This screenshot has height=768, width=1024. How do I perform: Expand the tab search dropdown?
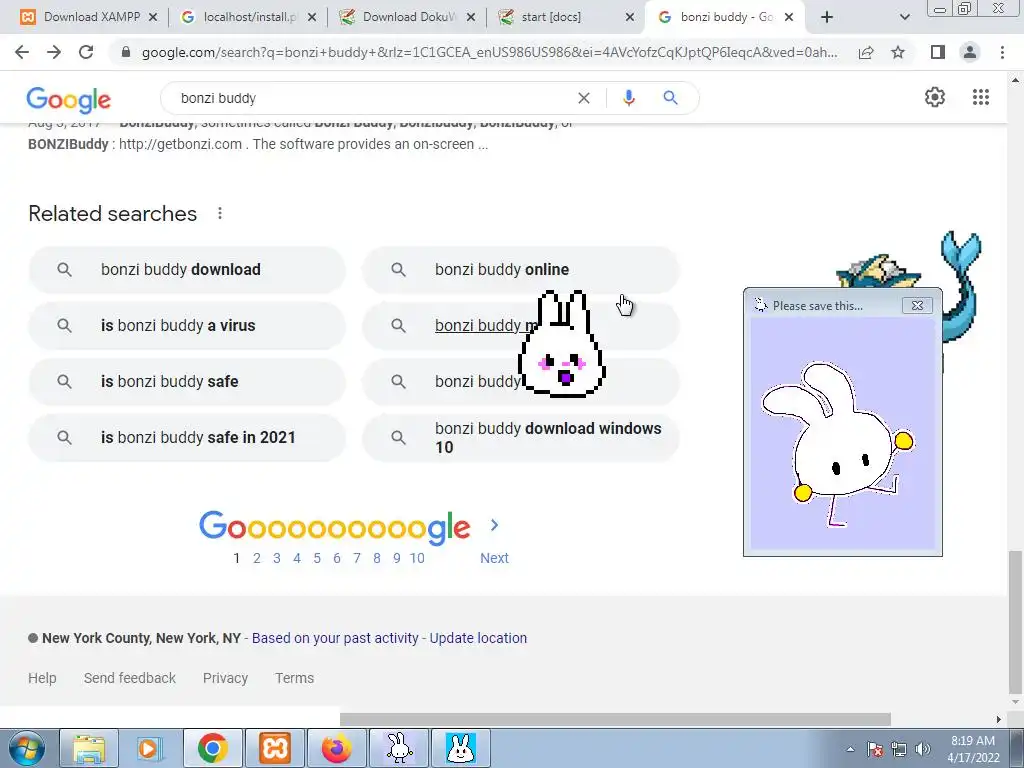click(x=904, y=17)
